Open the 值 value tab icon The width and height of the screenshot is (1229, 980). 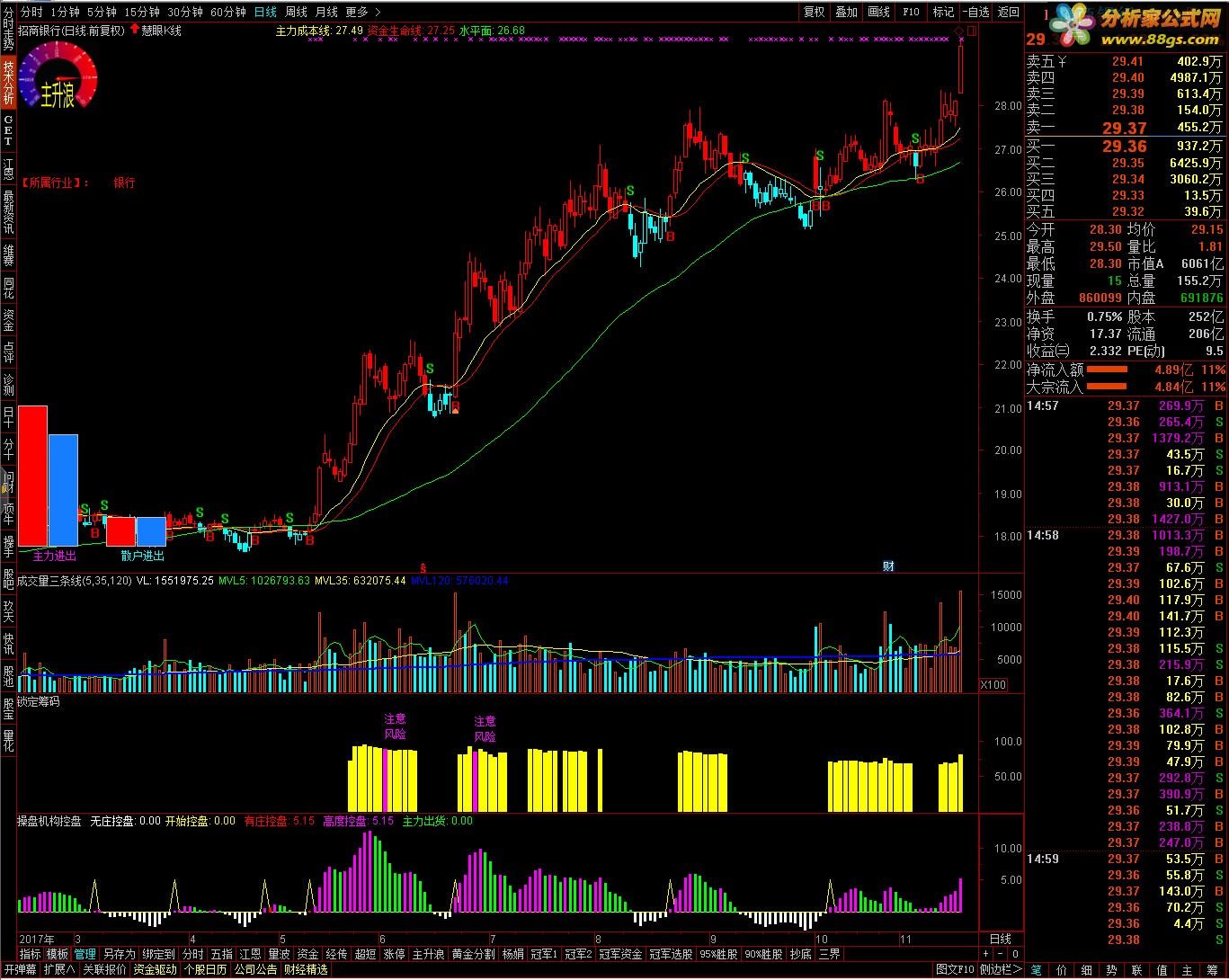click(x=1162, y=970)
